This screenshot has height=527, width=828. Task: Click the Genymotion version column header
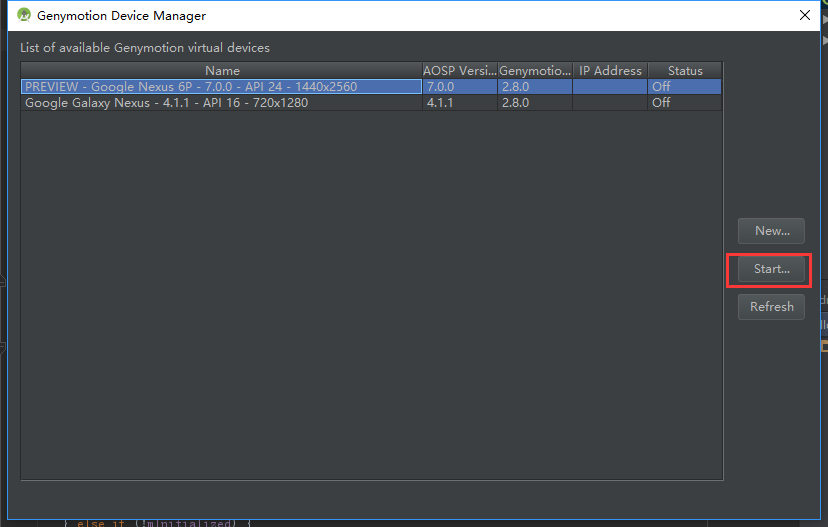[535, 70]
